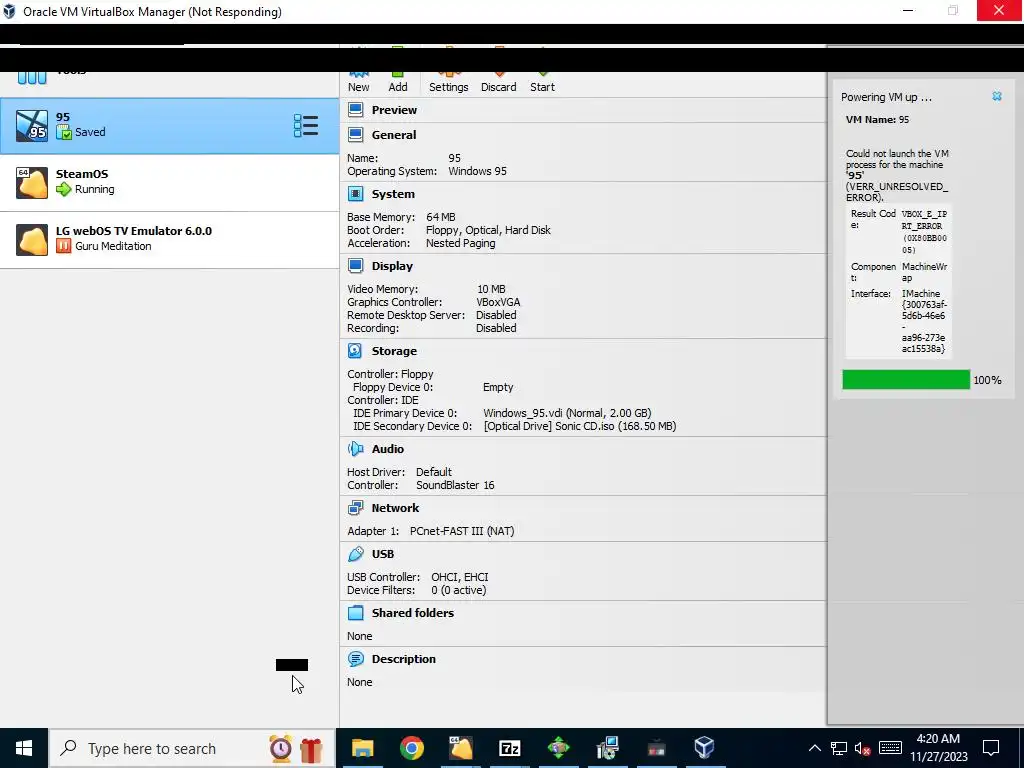Open the notification center icon

(x=991, y=748)
